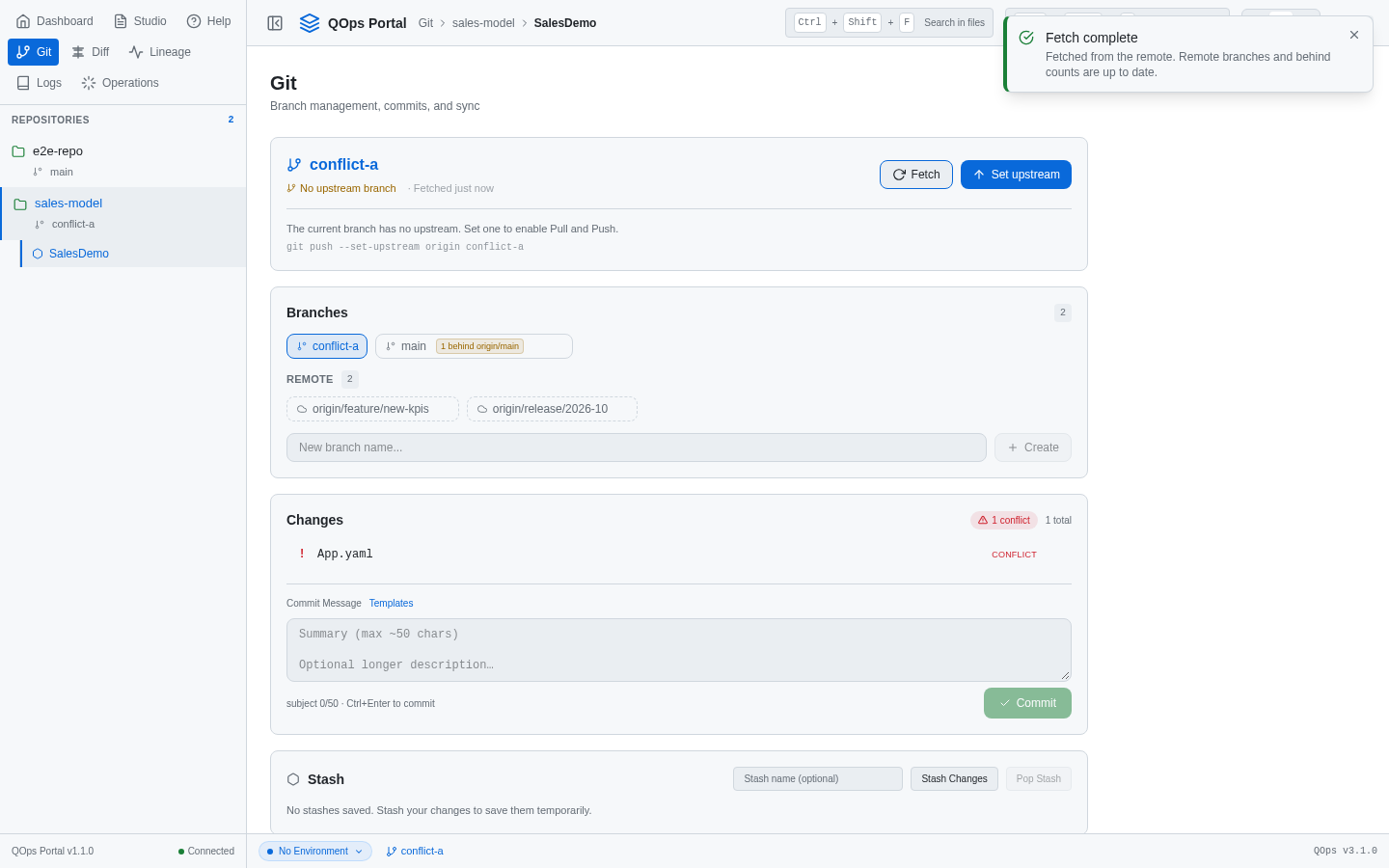Image resolution: width=1389 pixels, height=868 pixels.
Task: Click the Connected status indicator
Action: click(x=206, y=852)
